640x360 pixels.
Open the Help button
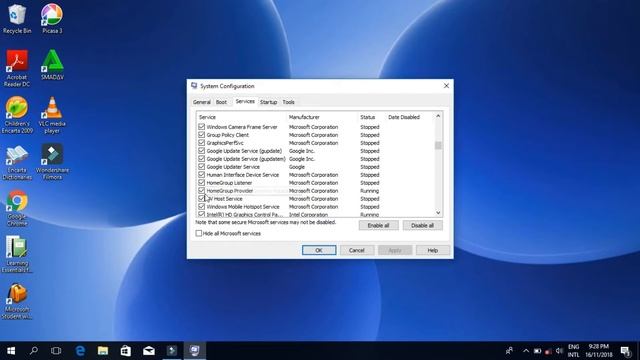click(x=433, y=250)
